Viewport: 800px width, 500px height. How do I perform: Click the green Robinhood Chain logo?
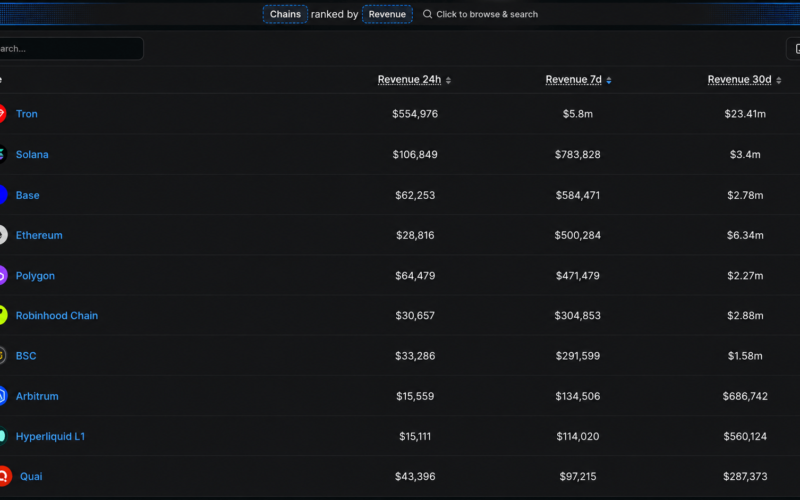[3, 315]
